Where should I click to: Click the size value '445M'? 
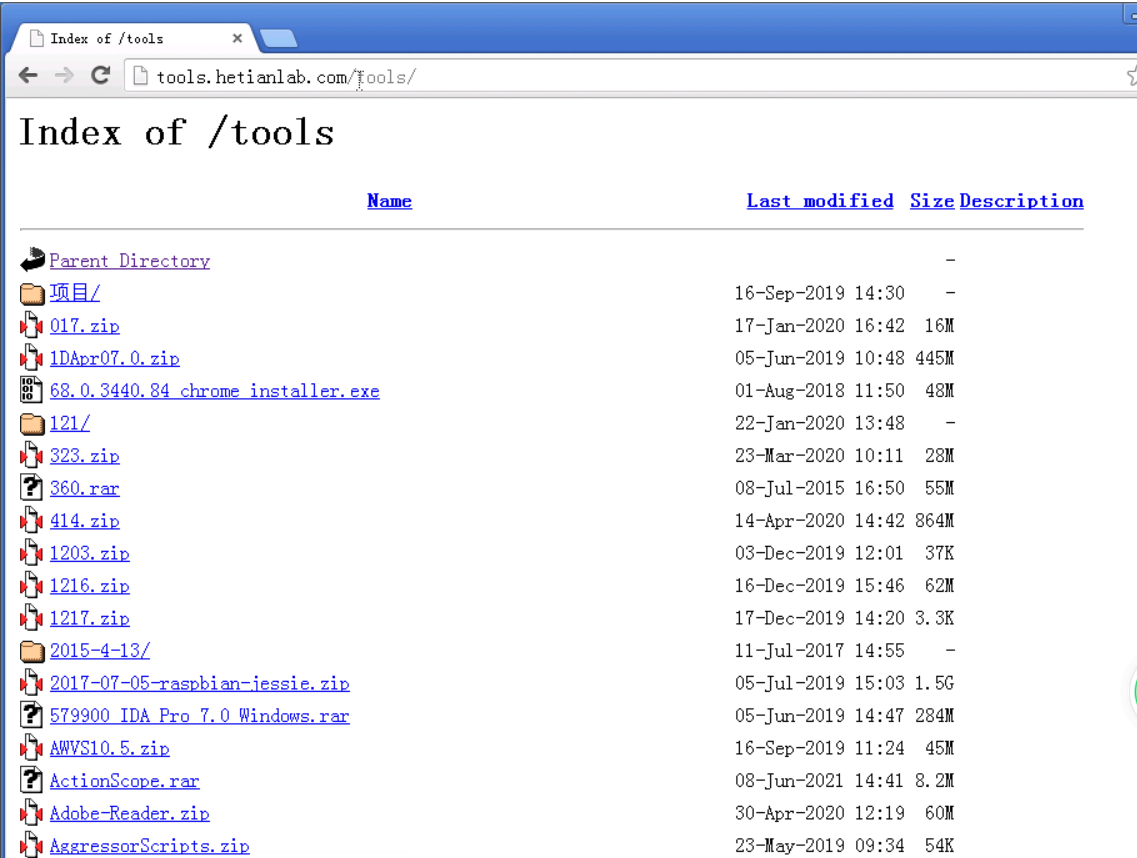[935, 358]
